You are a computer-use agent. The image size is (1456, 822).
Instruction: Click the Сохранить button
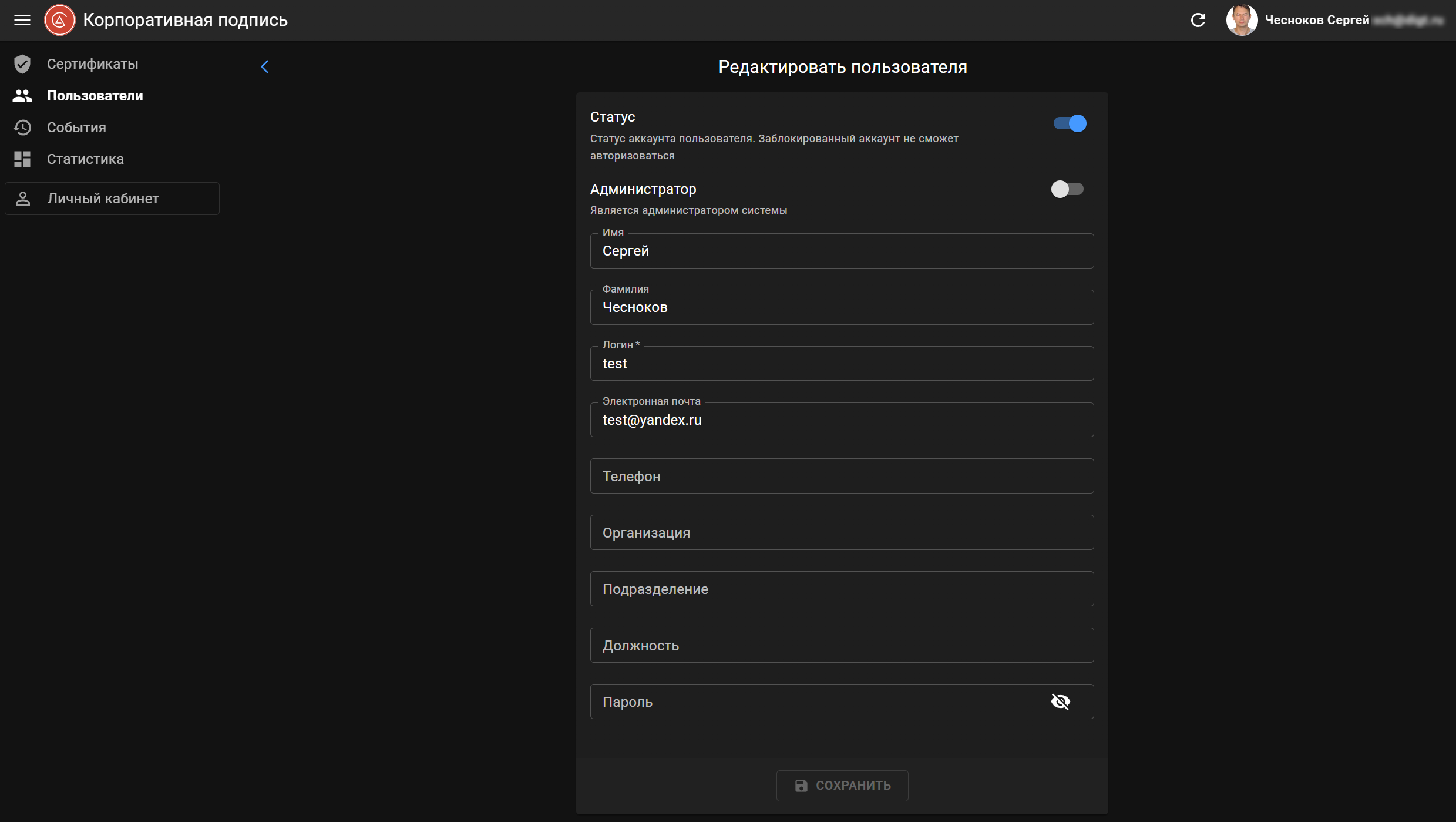click(842, 786)
